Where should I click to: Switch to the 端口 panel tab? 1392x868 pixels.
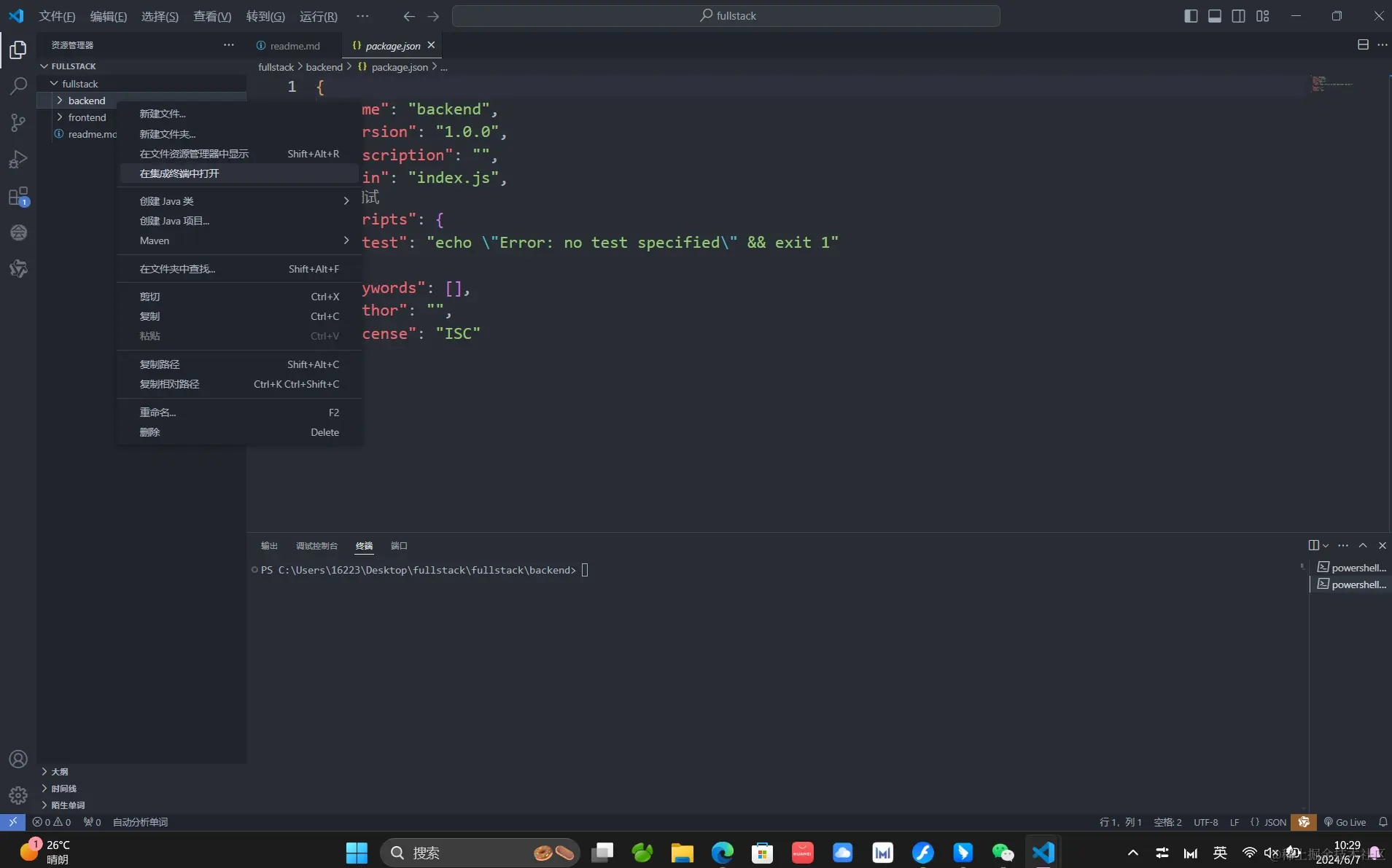pos(399,546)
